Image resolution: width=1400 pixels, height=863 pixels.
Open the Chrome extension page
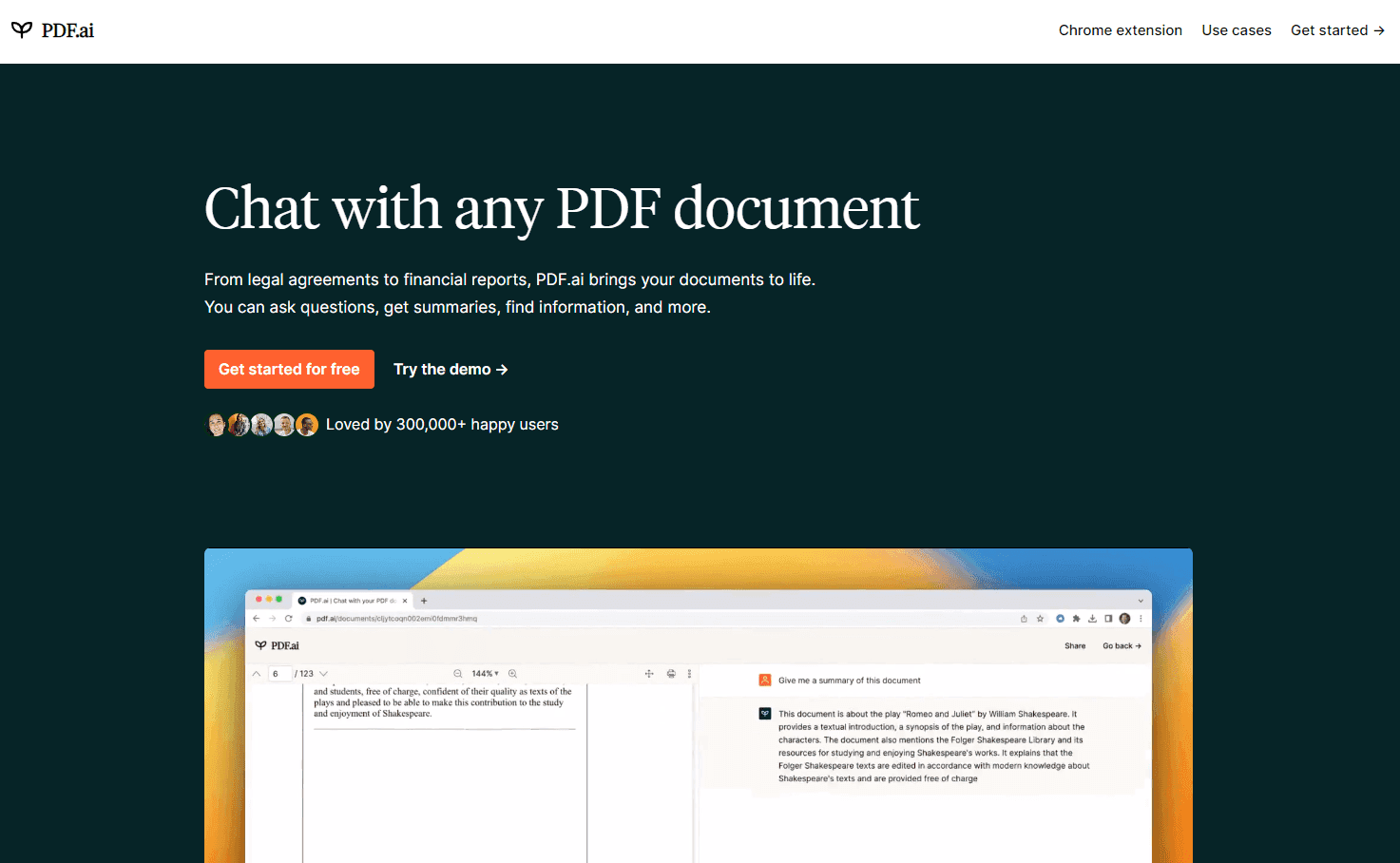pyautogui.click(x=1121, y=30)
